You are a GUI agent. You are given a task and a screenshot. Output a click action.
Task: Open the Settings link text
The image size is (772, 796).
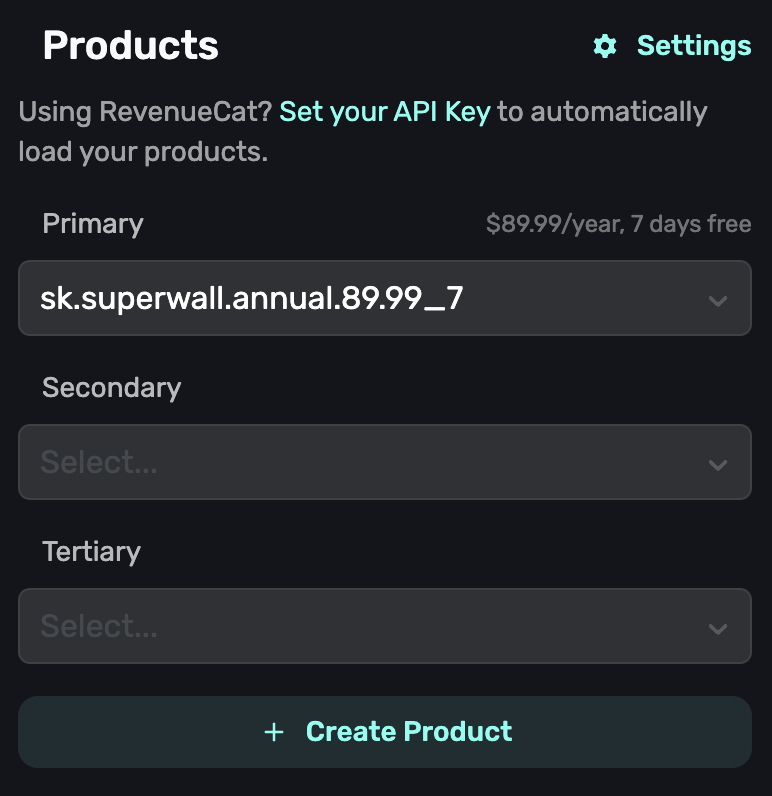[x=693, y=46]
